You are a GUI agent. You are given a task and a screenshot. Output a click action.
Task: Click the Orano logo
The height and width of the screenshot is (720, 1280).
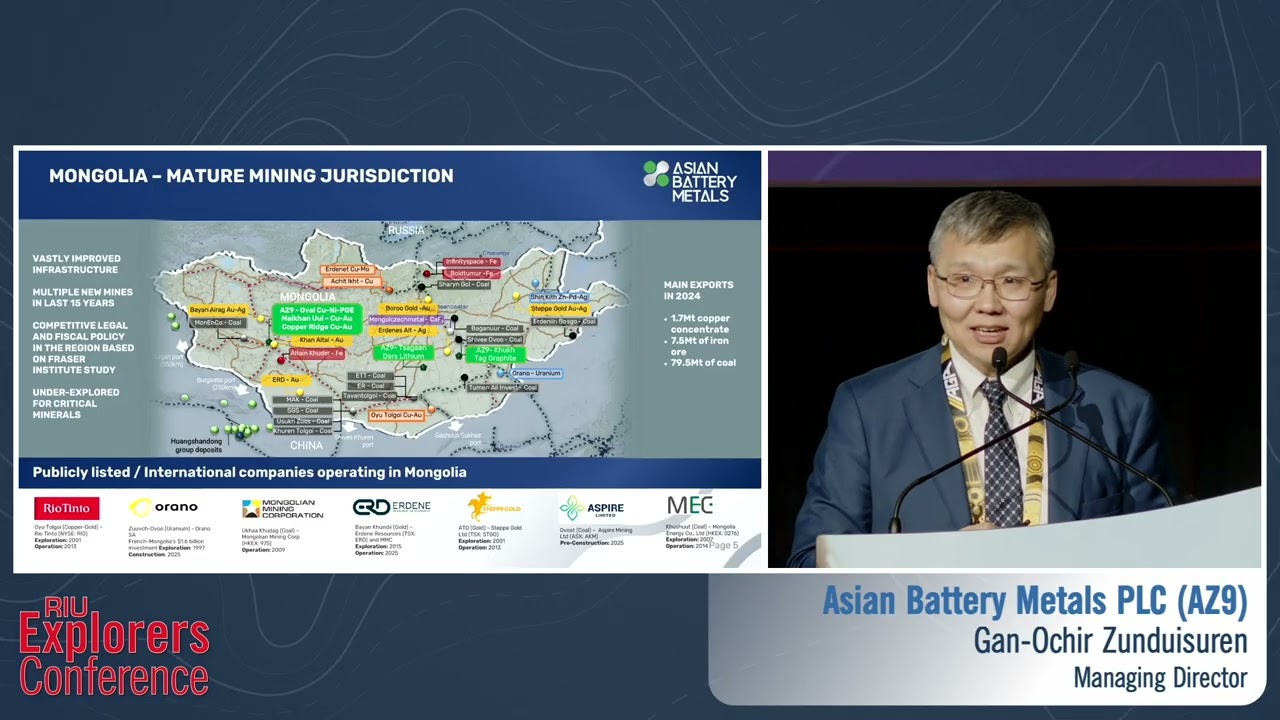pyautogui.click(x=164, y=508)
